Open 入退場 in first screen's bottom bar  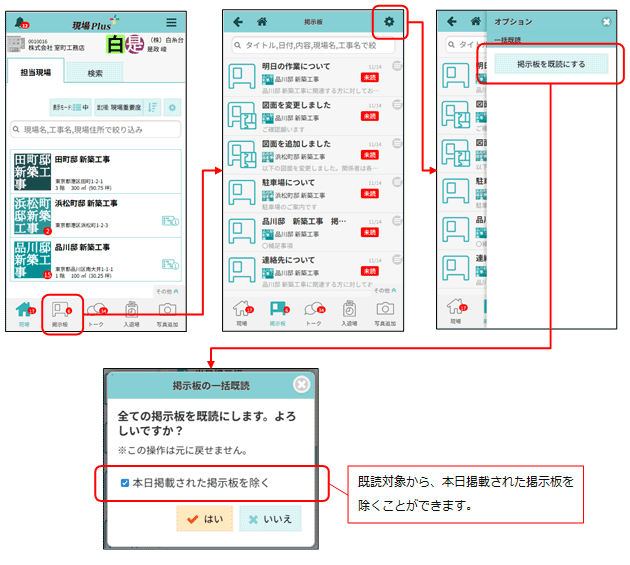click(x=131, y=313)
